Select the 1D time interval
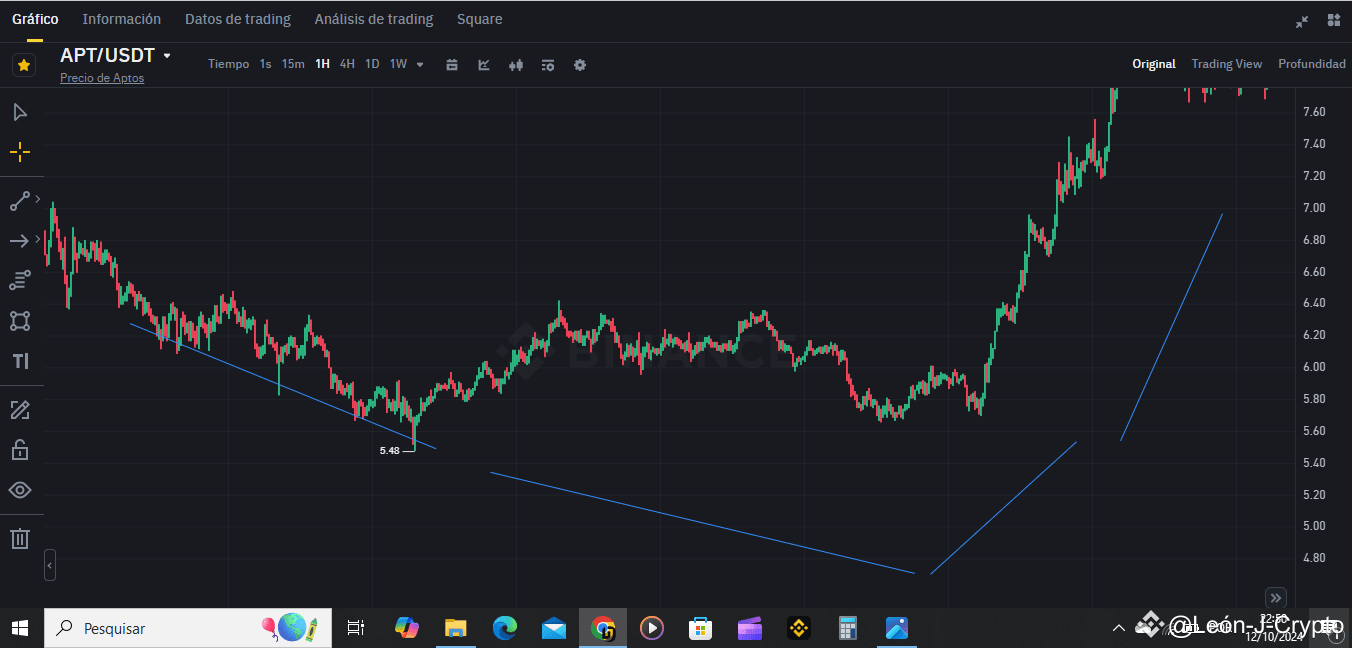 pos(372,64)
